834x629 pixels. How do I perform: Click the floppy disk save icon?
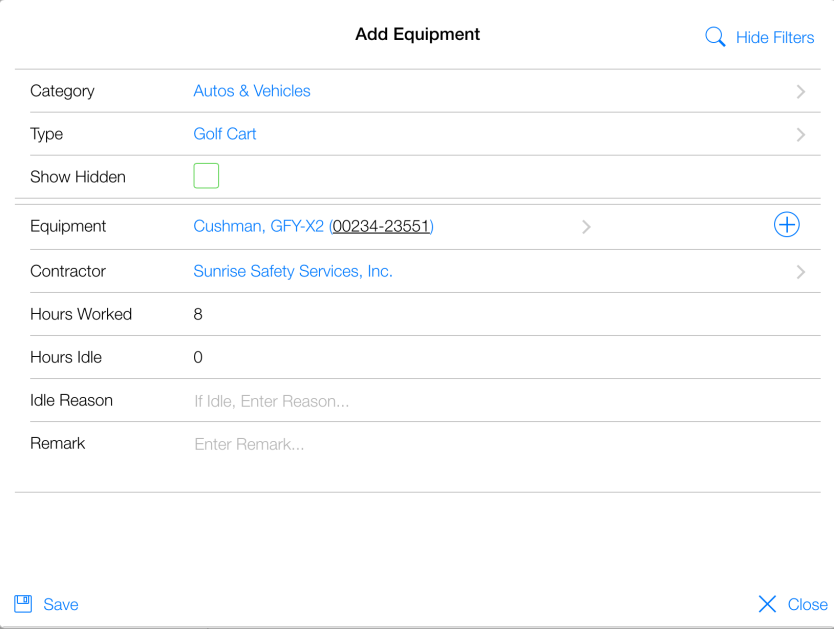[x=23, y=604]
